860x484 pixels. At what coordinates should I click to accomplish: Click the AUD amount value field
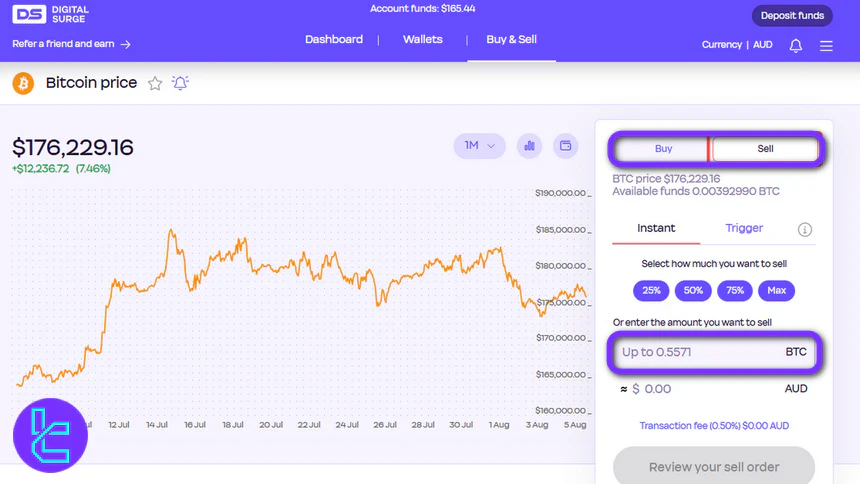[714, 389]
